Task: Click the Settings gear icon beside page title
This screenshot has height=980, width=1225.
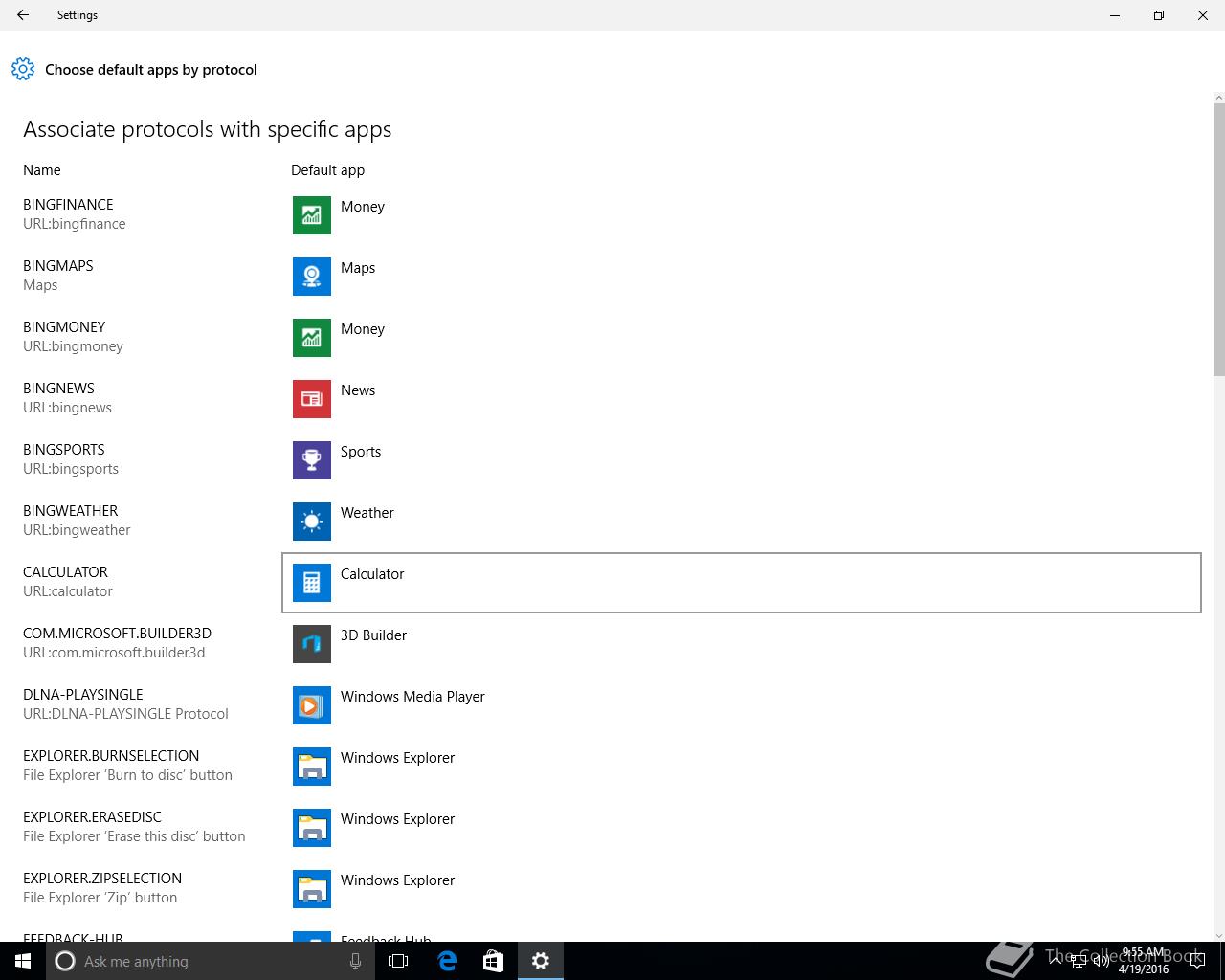Action: pyautogui.click(x=23, y=69)
